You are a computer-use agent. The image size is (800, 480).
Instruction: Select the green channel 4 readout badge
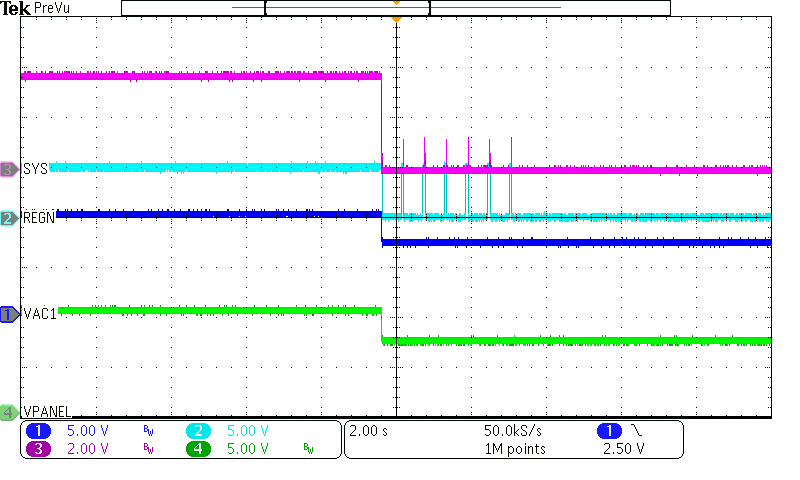point(199,448)
